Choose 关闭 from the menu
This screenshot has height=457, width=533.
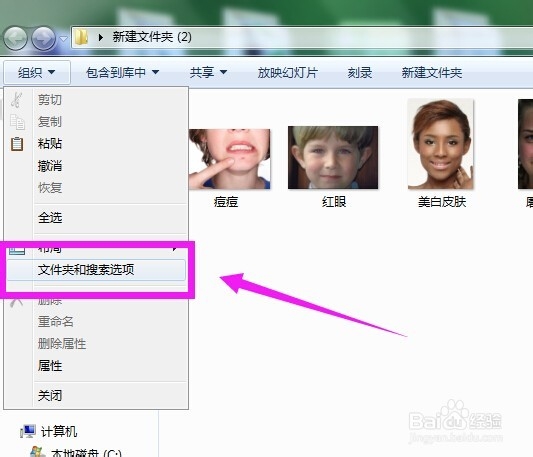[x=96, y=395]
